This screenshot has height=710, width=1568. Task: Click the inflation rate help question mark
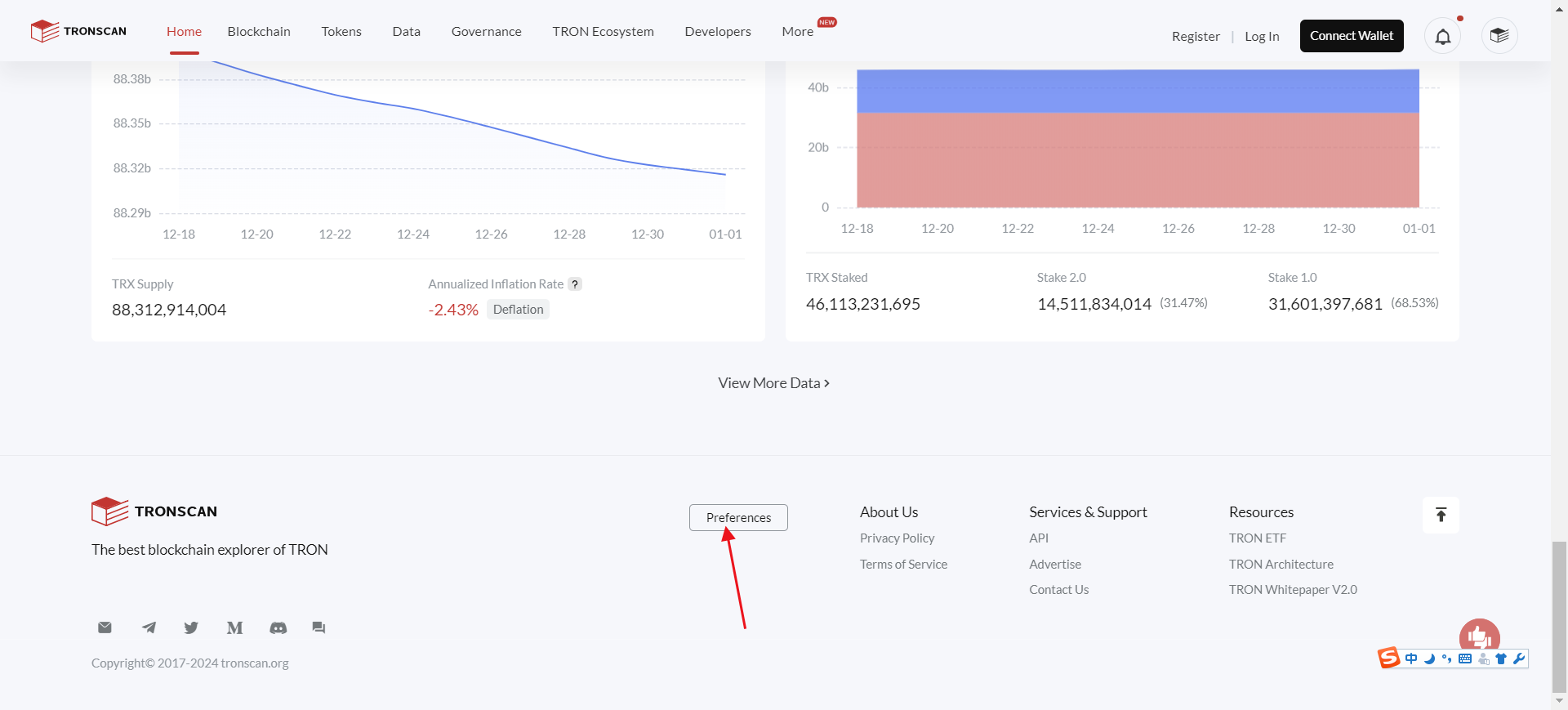click(x=575, y=284)
